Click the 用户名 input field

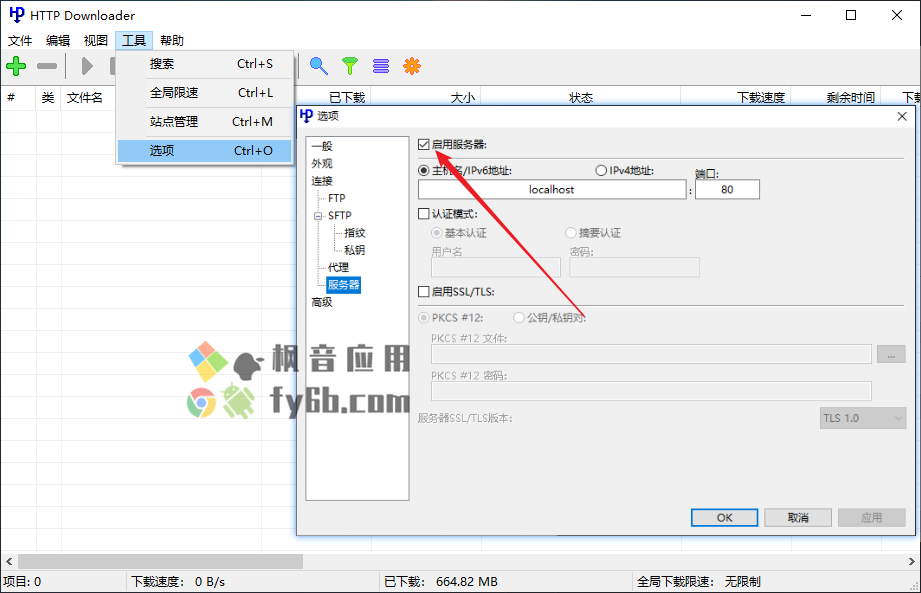click(x=496, y=267)
